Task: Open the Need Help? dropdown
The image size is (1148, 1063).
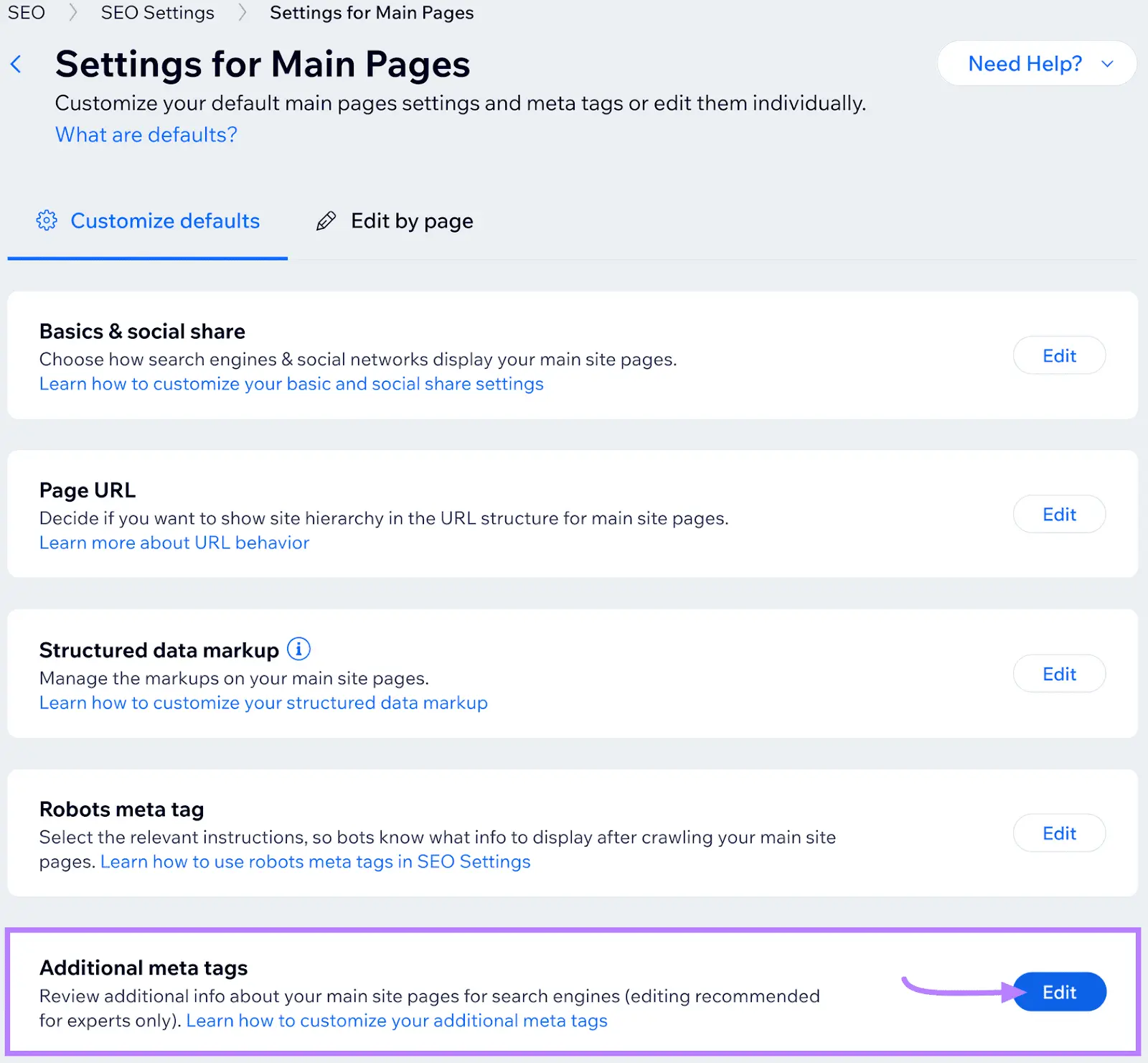Action: (x=1035, y=63)
